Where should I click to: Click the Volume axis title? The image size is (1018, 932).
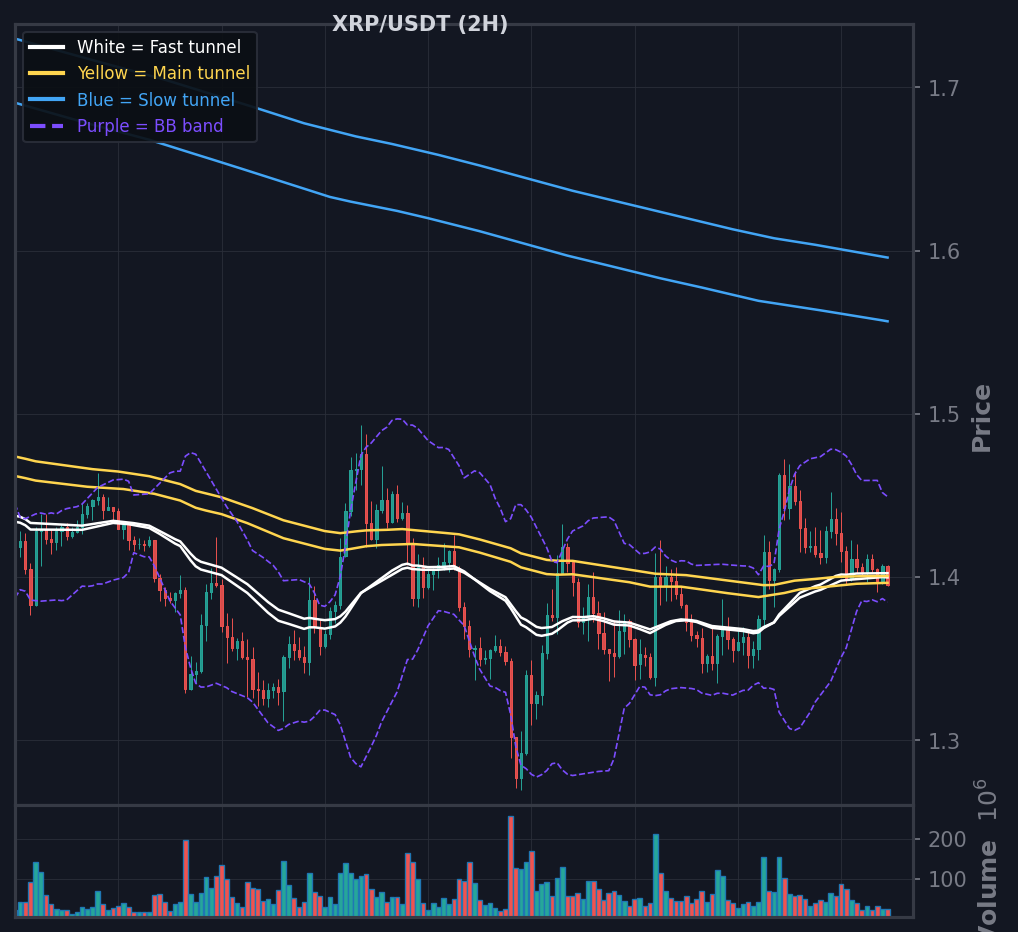987,886
